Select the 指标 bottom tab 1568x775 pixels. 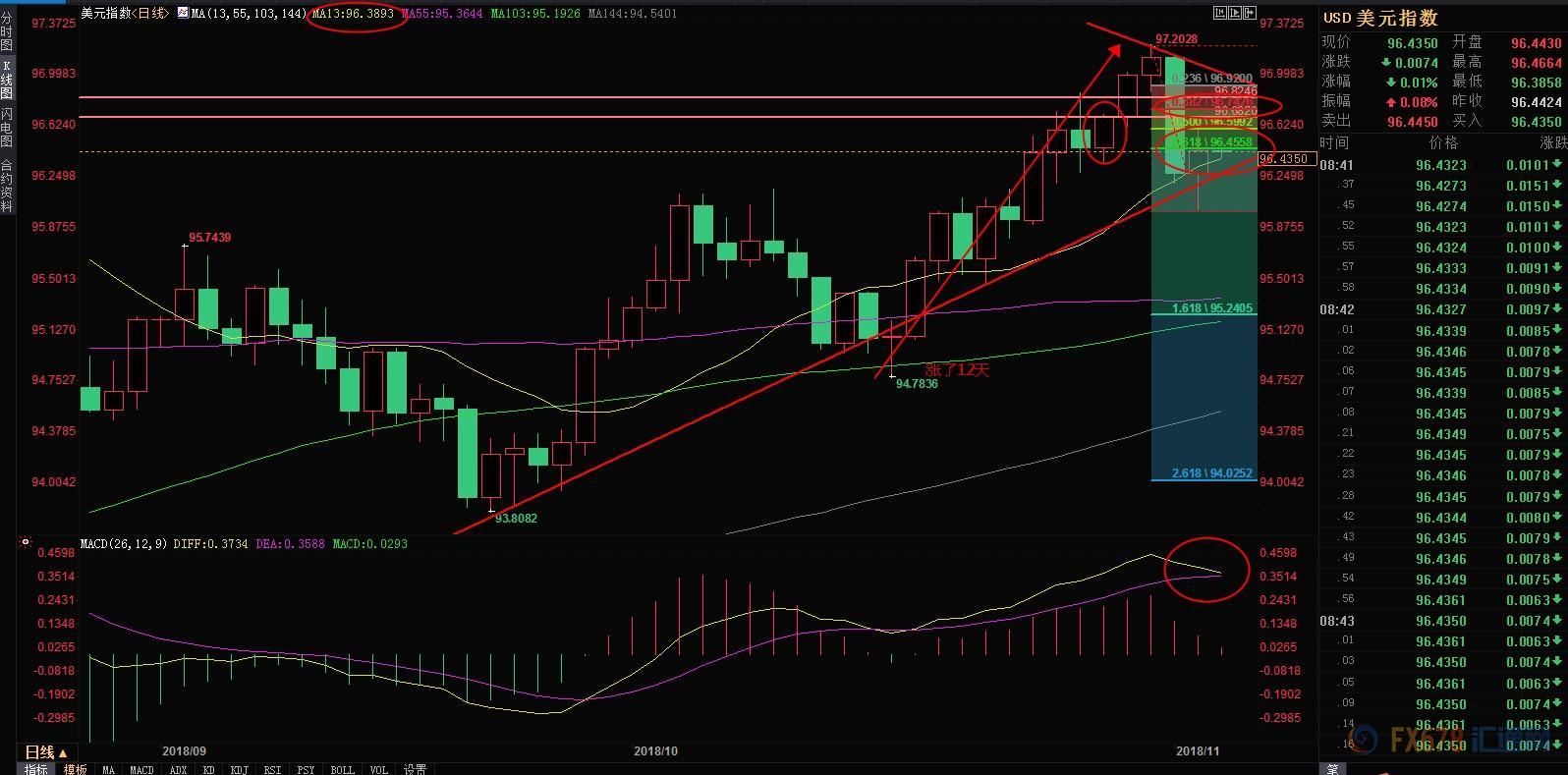click(36, 769)
